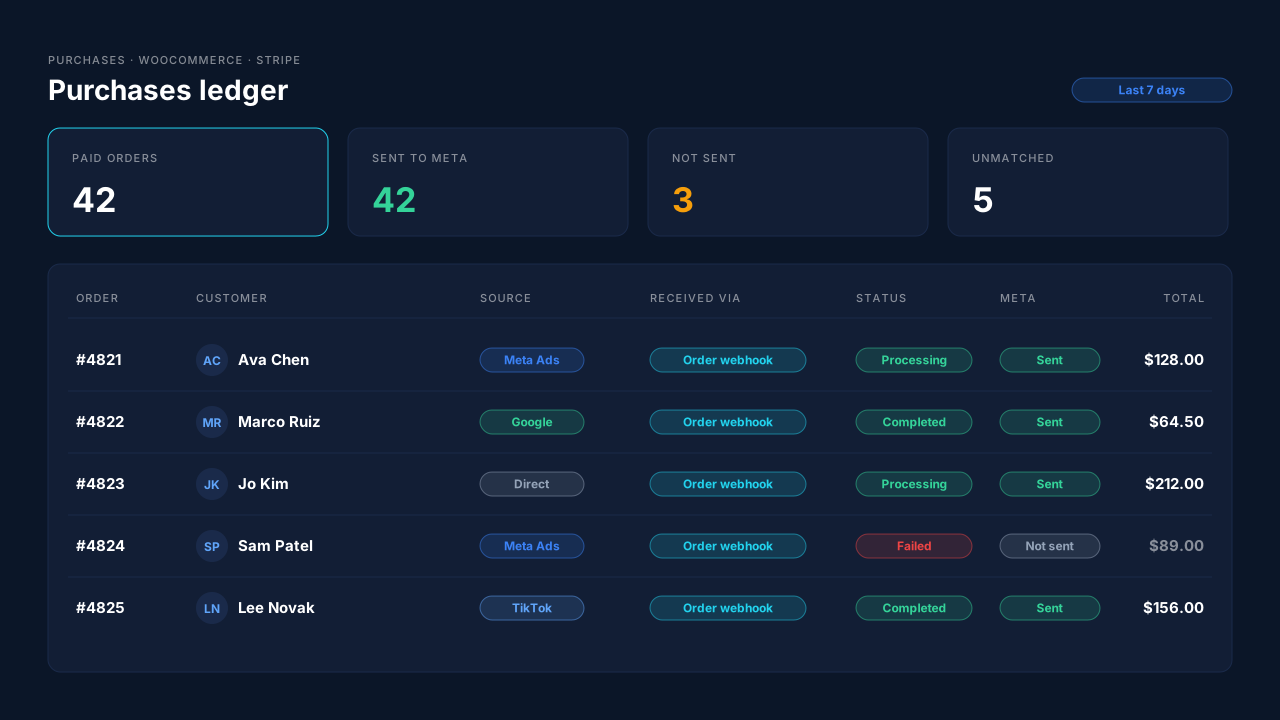Open order #4821
1280x720 pixels.
pyautogui.click(x=99, y=360)
